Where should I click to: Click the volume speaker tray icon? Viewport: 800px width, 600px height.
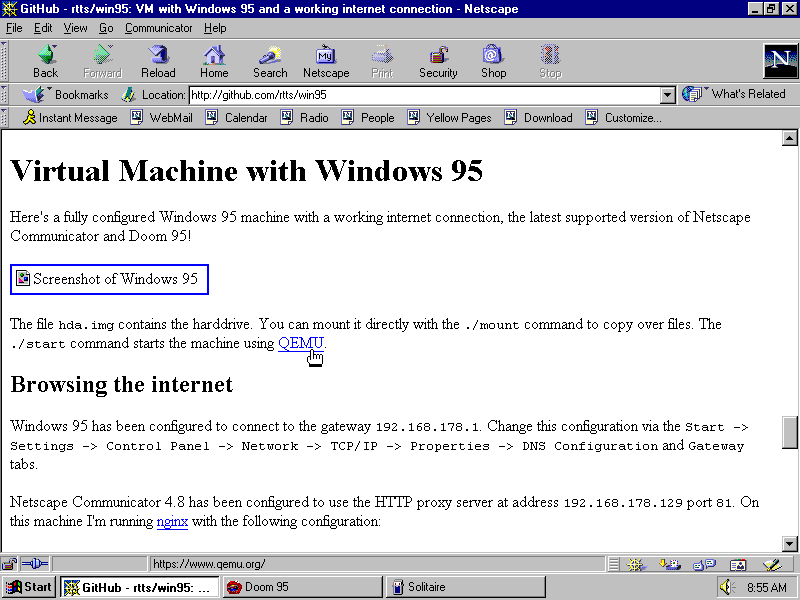click(x=727, y=588)
